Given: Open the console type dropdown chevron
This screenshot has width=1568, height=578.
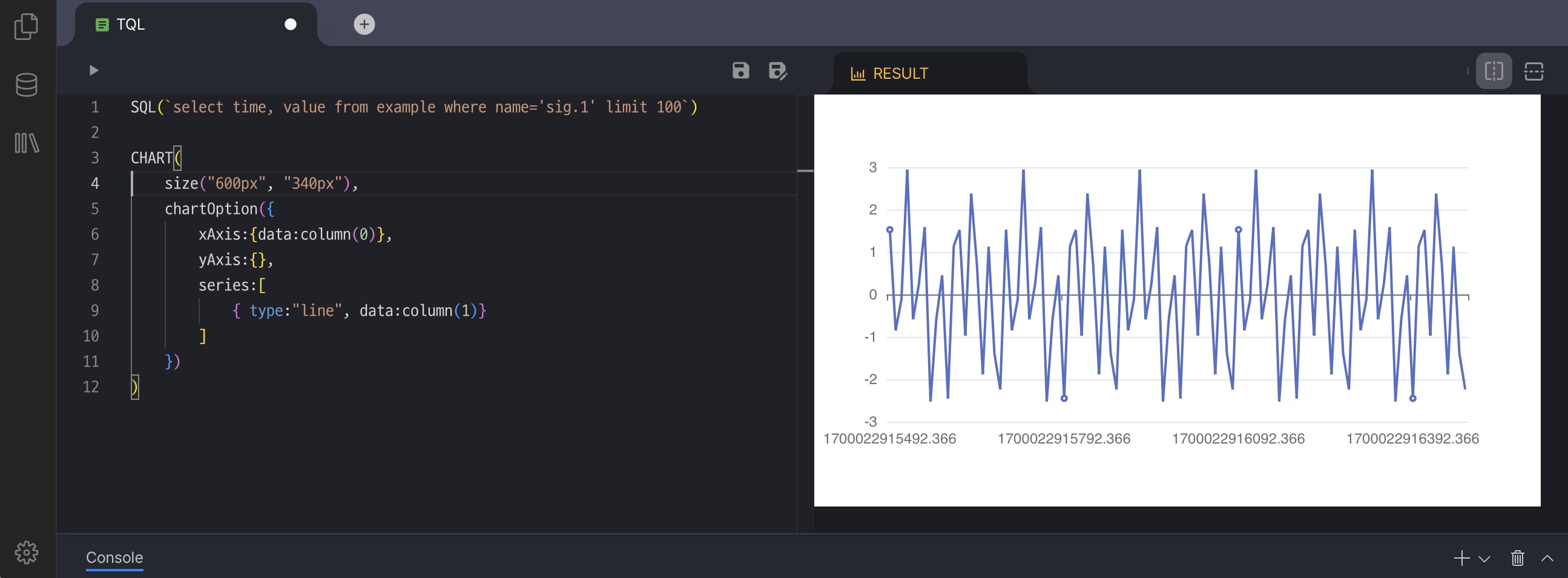Looking at the screenshot, I should point(1484,559).
